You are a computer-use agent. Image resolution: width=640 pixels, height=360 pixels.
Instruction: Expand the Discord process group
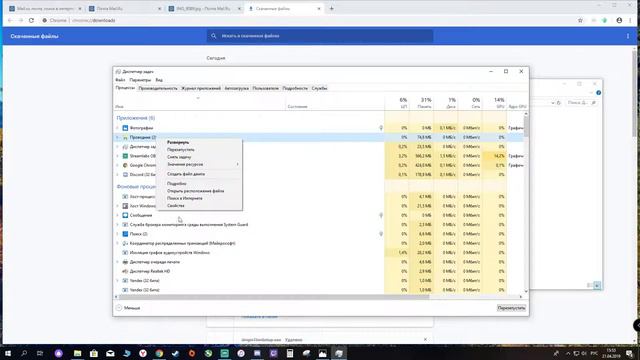(118, 175)
